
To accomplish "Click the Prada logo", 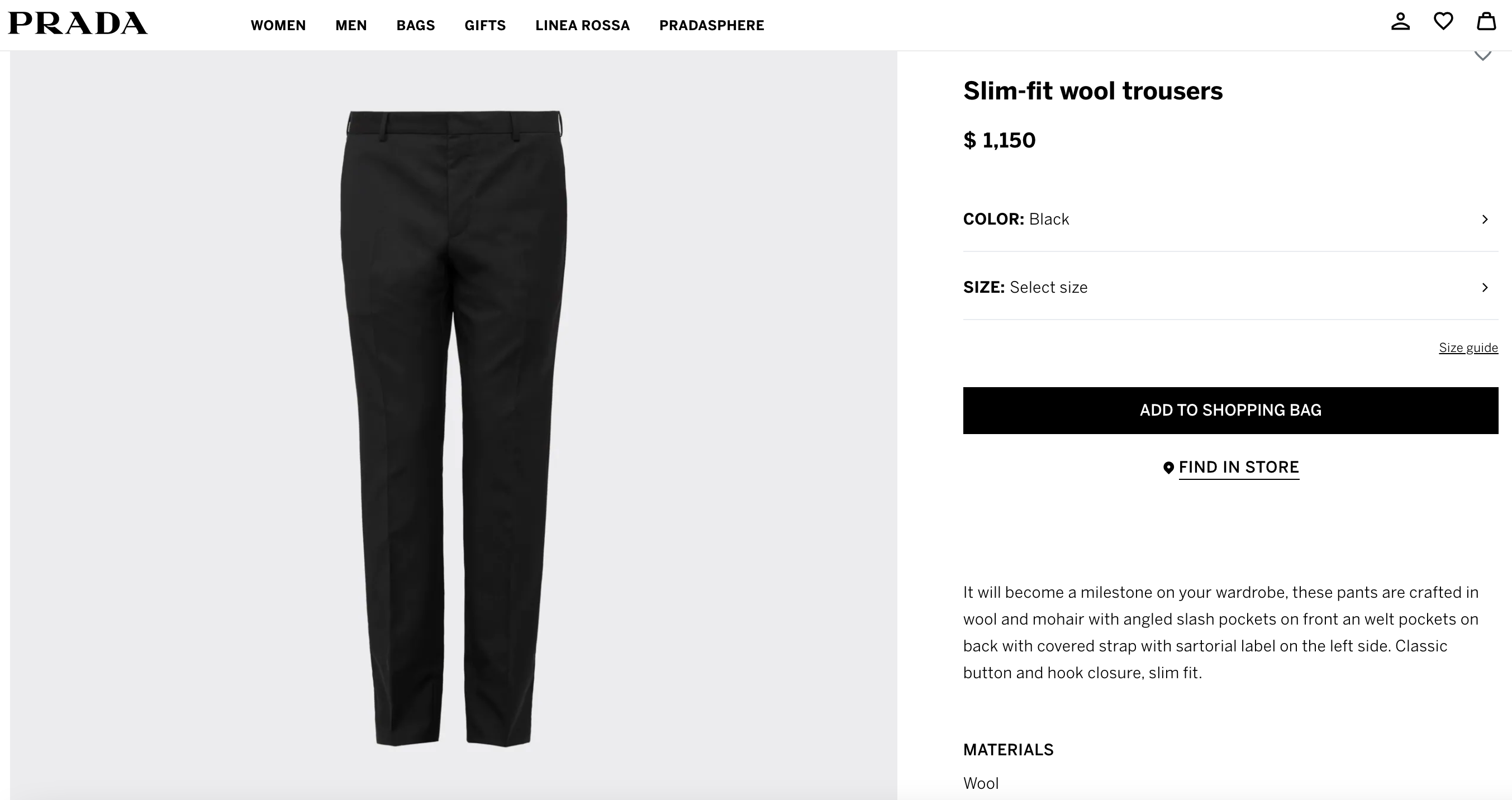I will click(77, 23).
